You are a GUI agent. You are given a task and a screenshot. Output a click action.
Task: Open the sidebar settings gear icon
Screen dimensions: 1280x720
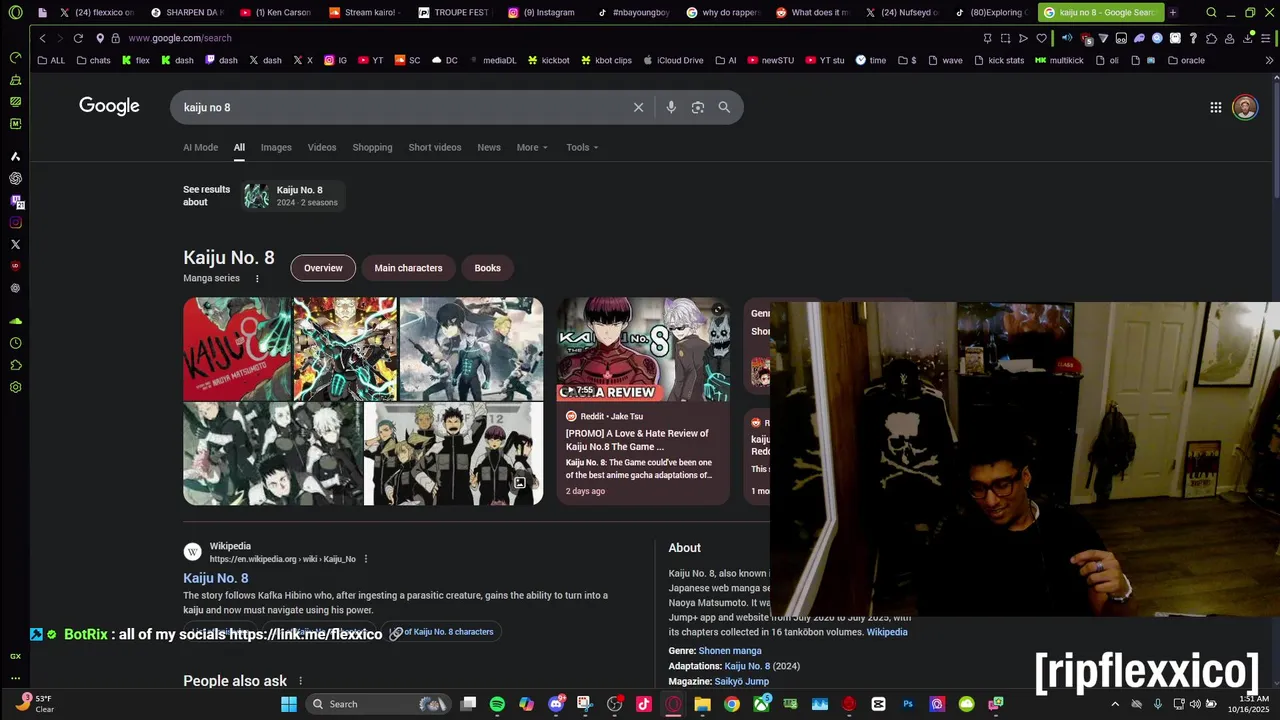pyautogui.click(x=15, y=387)
